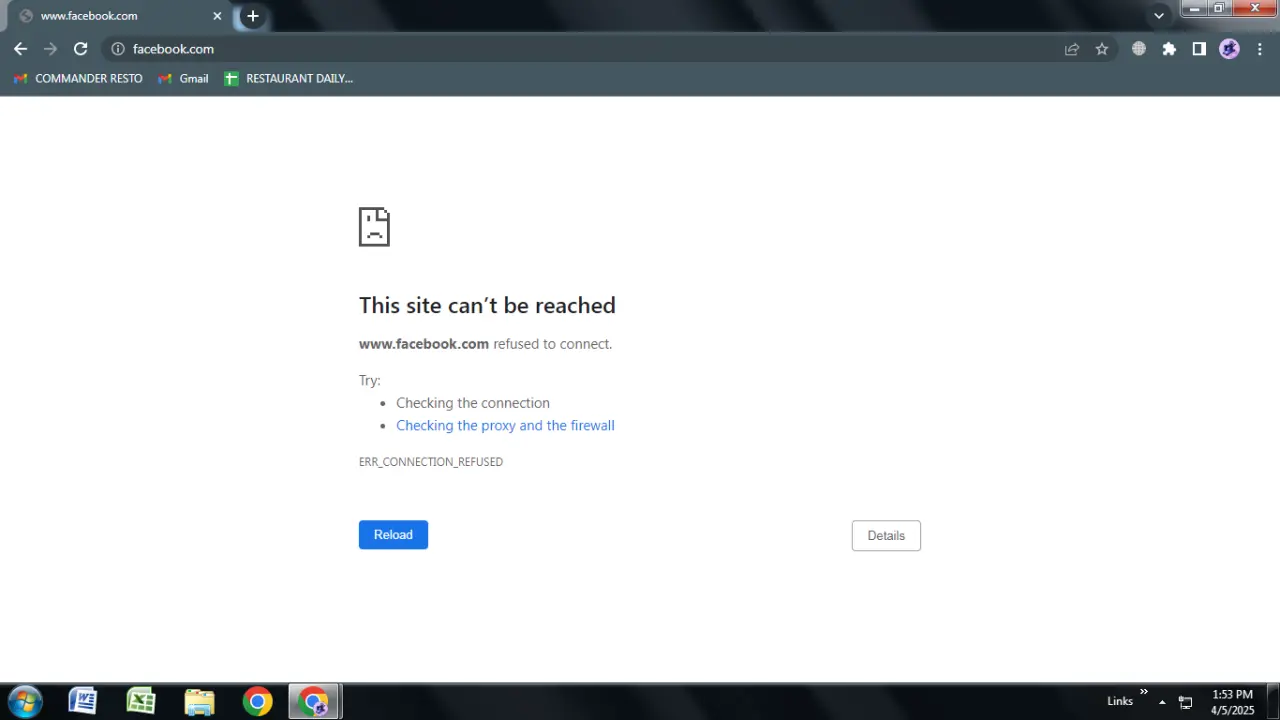Expand the tab search dropdown arrow
Viewport: 1280px width, 720px height.
pos(1159,16)
